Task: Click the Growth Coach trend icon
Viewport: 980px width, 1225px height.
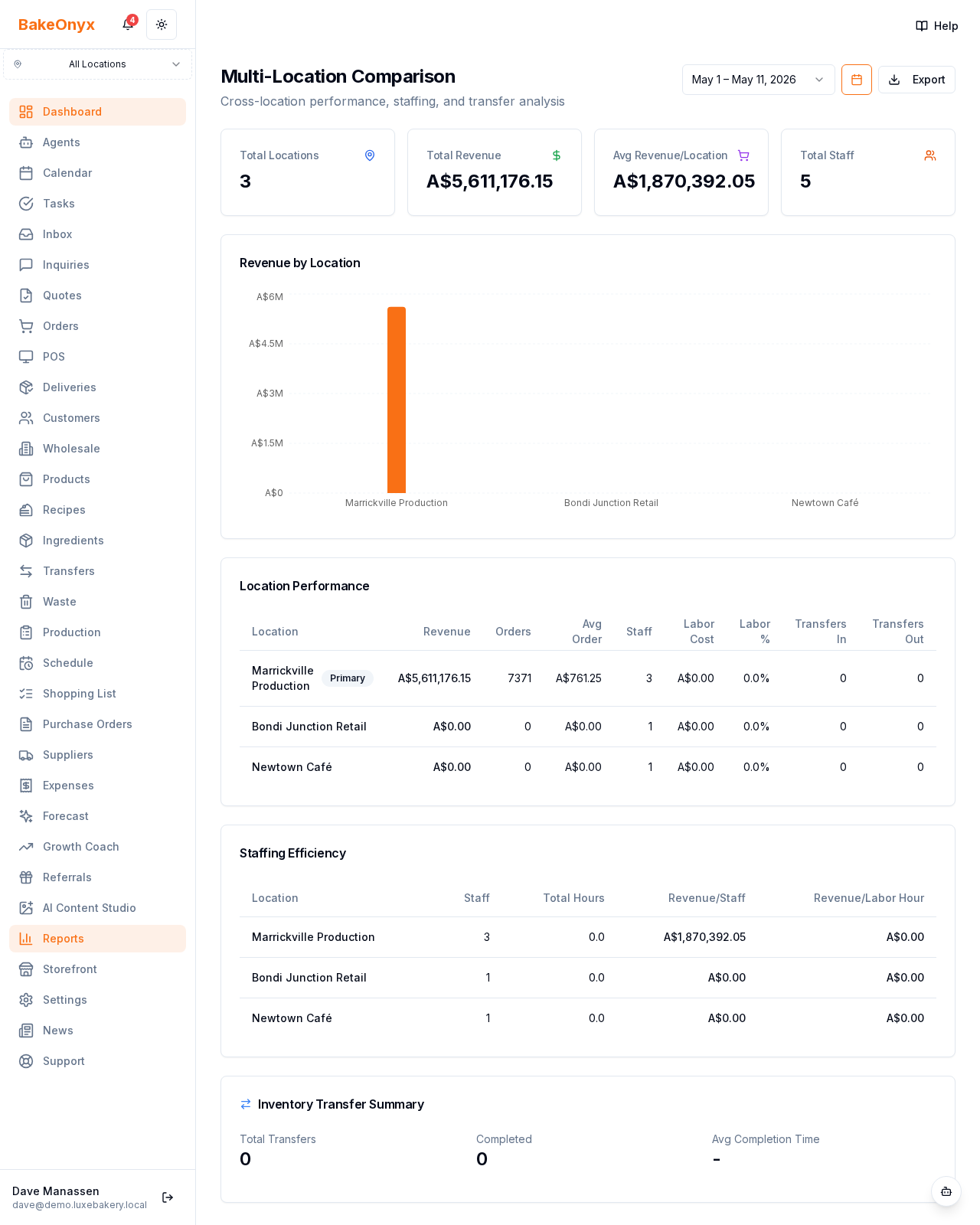Action: tap(26, 847)
